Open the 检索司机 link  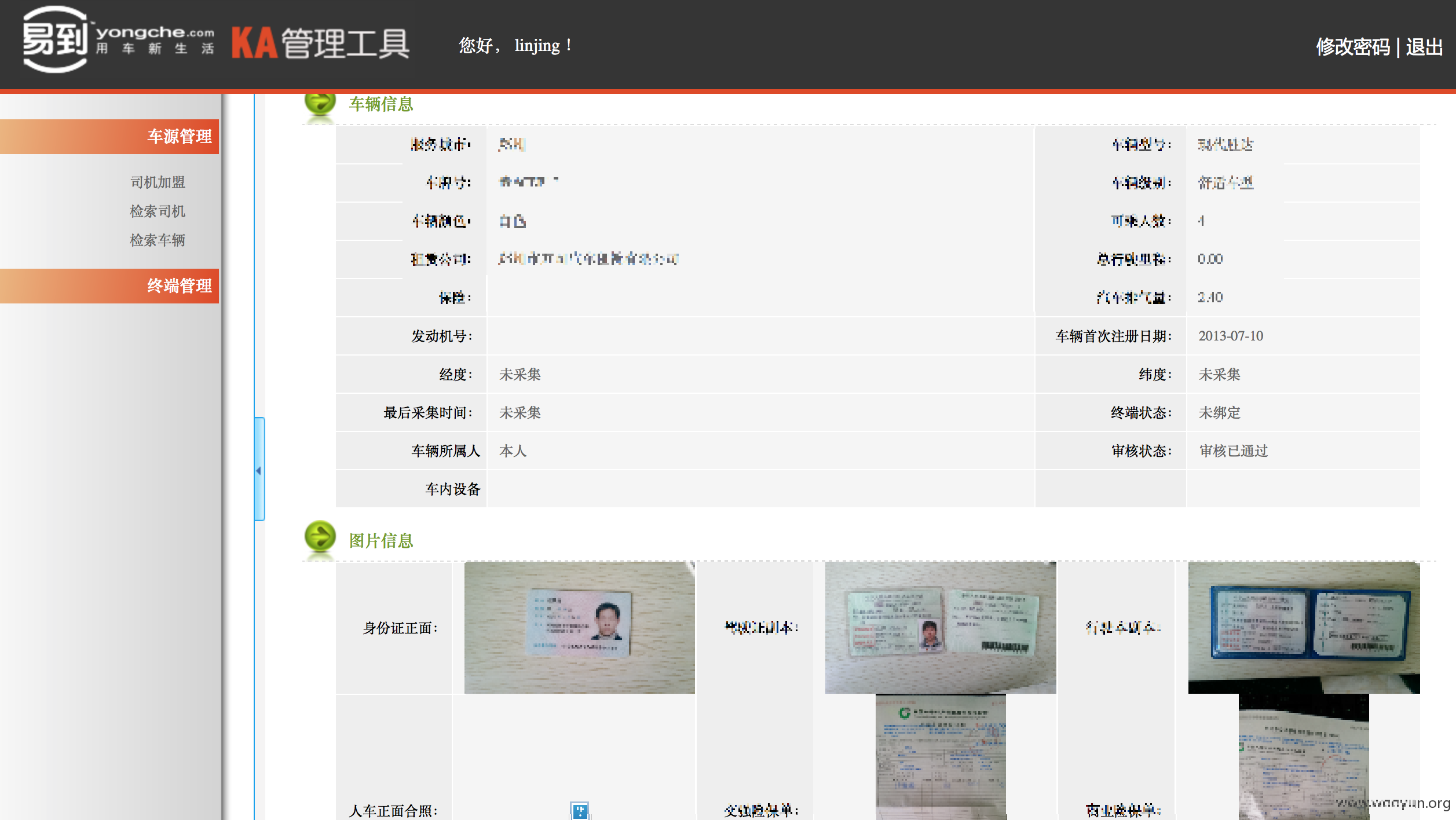click(x=158, y=211)
